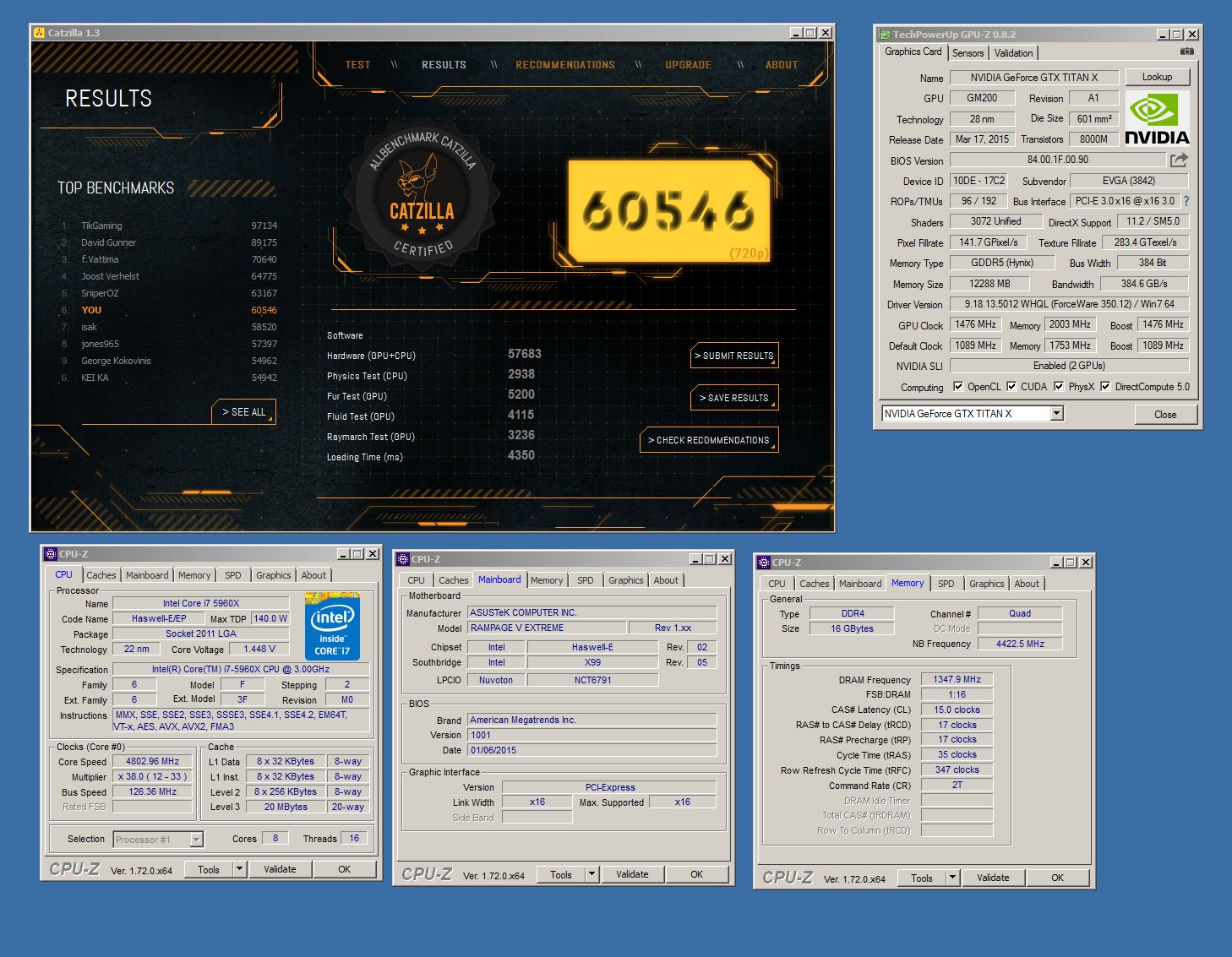
Task: Click the SniperOZ benchmark entry
Action: coord(169,293)
